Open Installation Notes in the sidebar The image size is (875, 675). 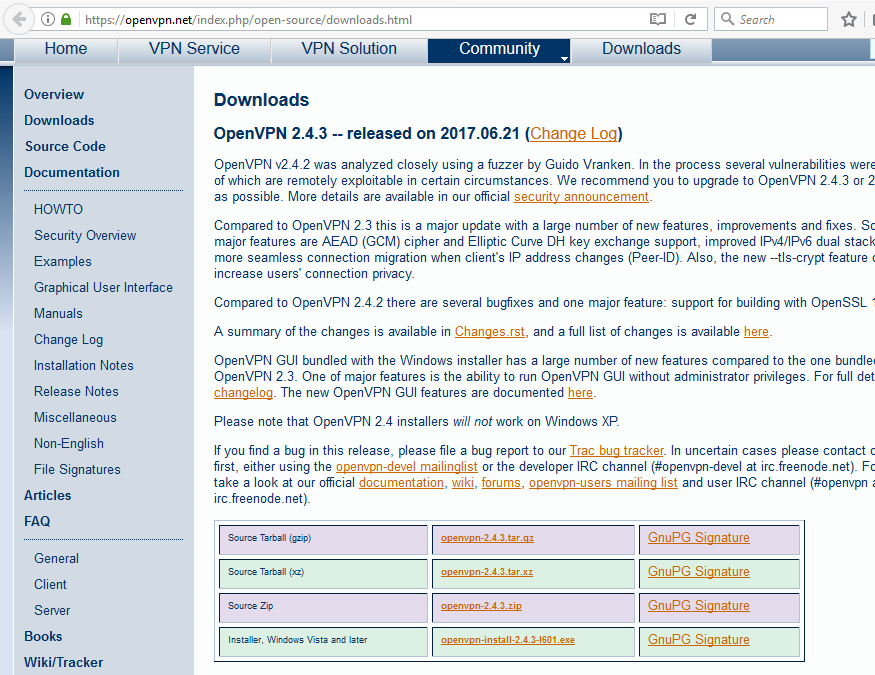coord(84,365)
